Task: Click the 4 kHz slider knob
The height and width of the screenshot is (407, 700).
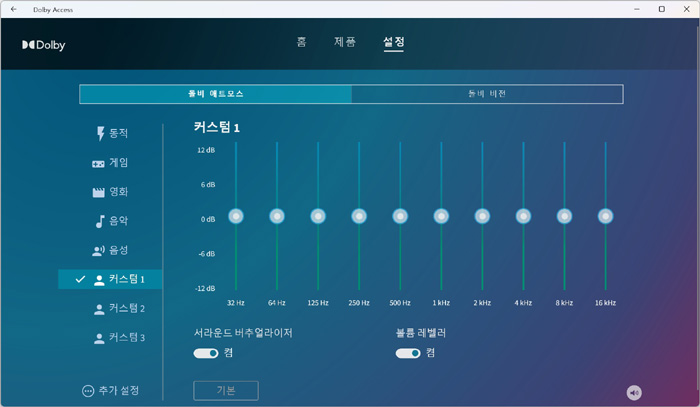Action: click(524, 216)
